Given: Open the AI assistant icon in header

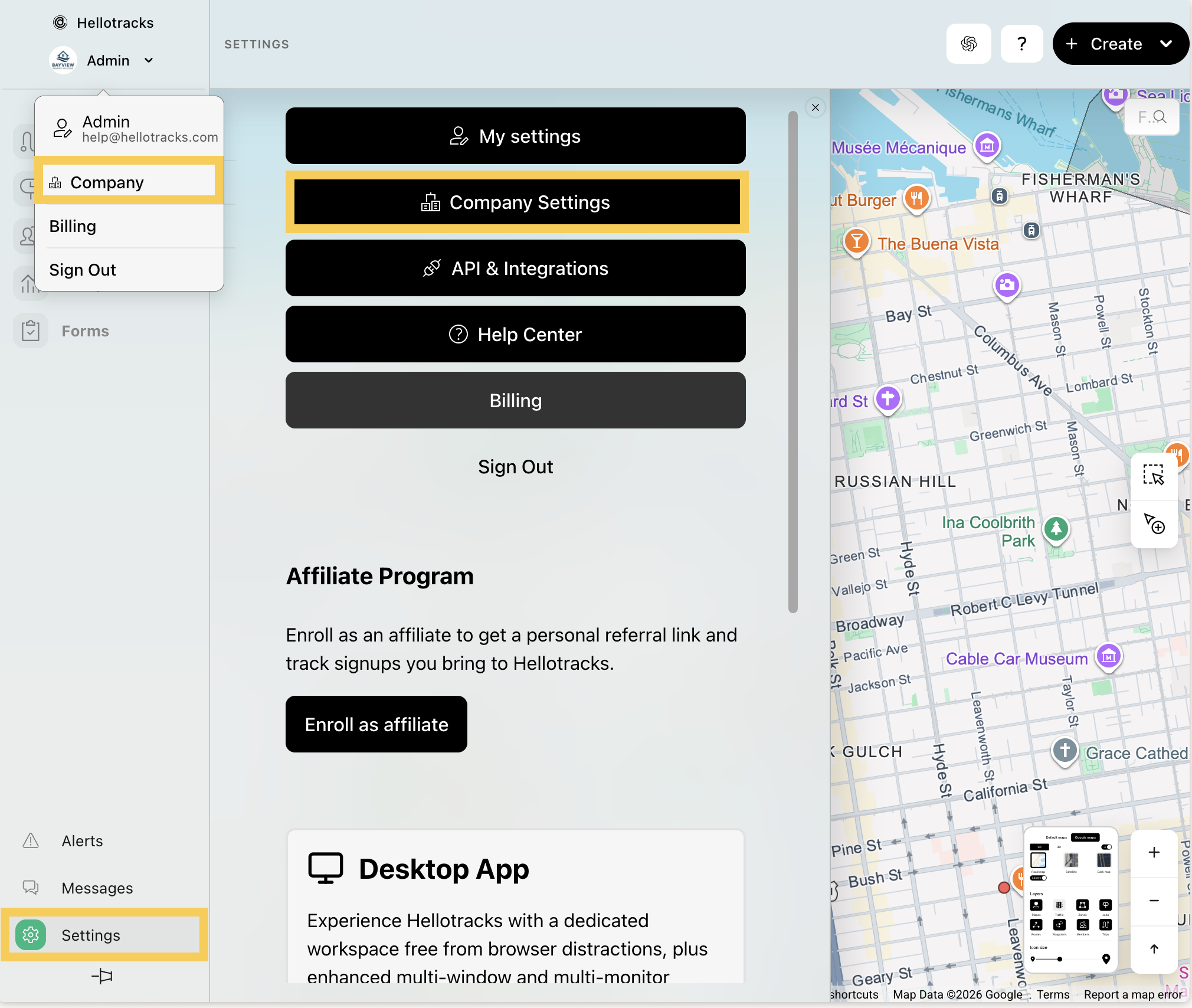Looking at the screenshot, I should [x=969, y=44].
